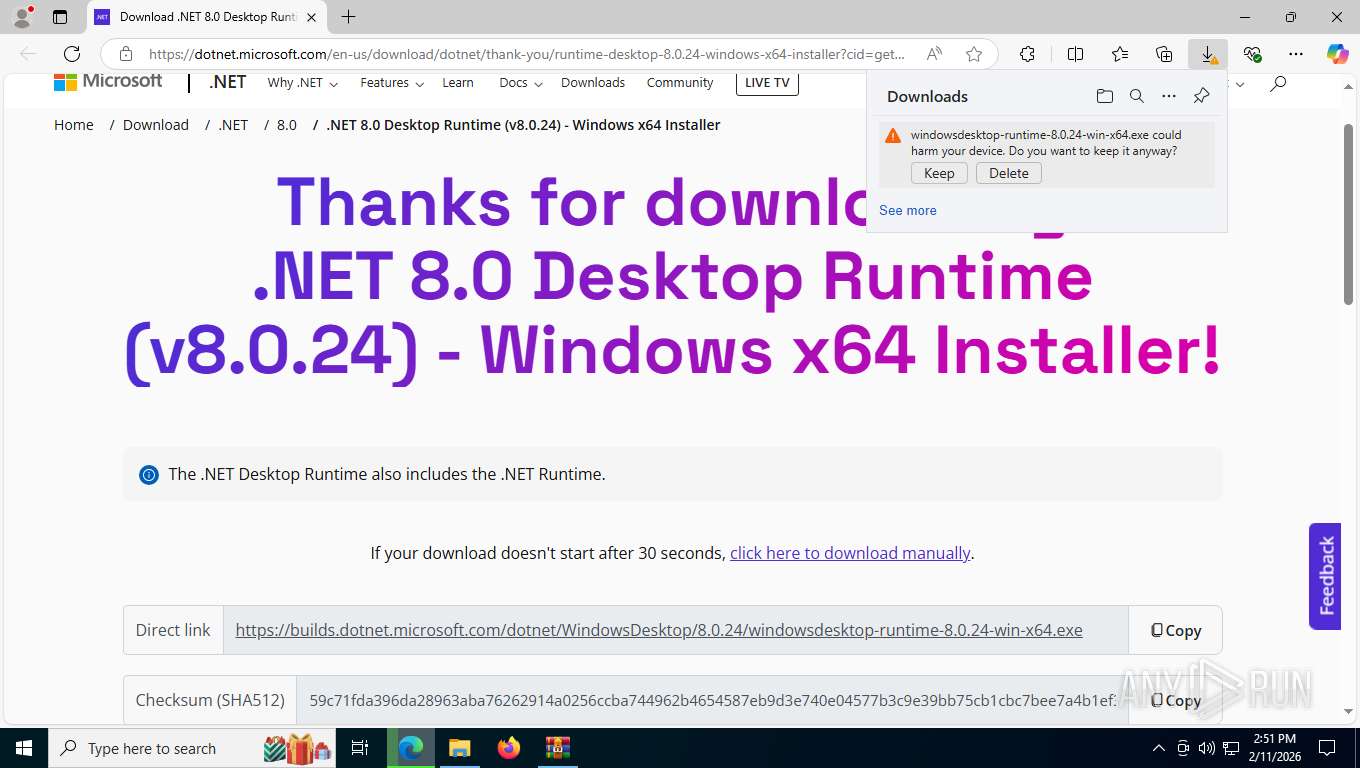Open a new tab with plus button
This screenshot has width=1360, height=768.
coord(348,17)
